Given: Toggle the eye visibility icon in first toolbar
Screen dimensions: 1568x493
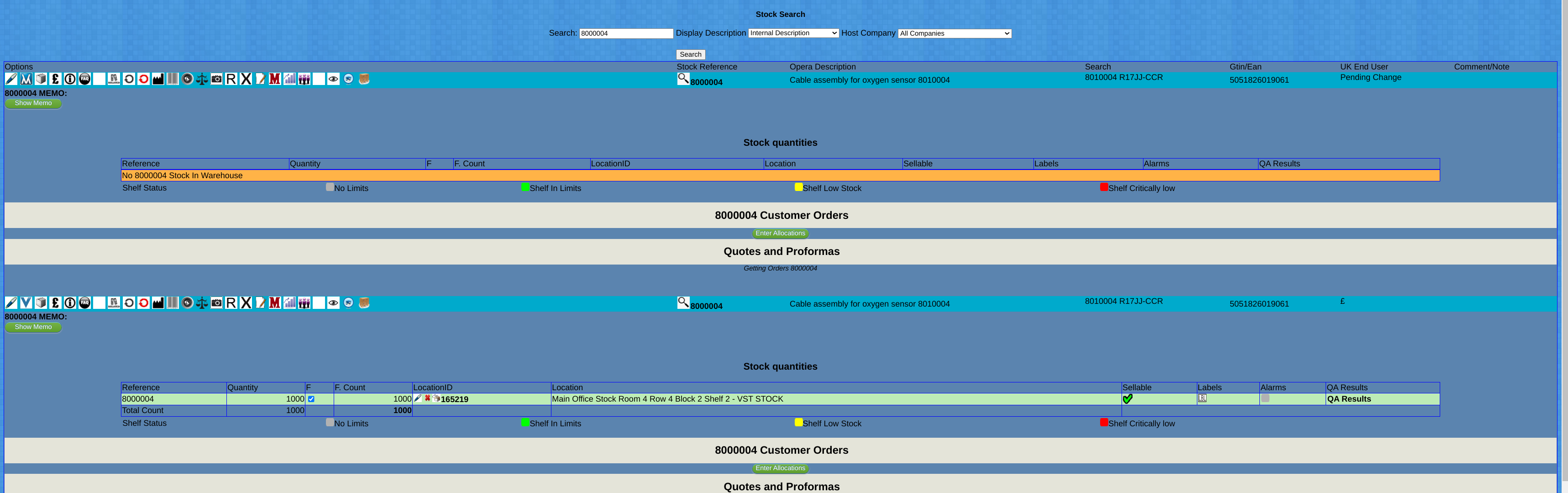Looking at the screenshot, I should [x=333, y=79].
